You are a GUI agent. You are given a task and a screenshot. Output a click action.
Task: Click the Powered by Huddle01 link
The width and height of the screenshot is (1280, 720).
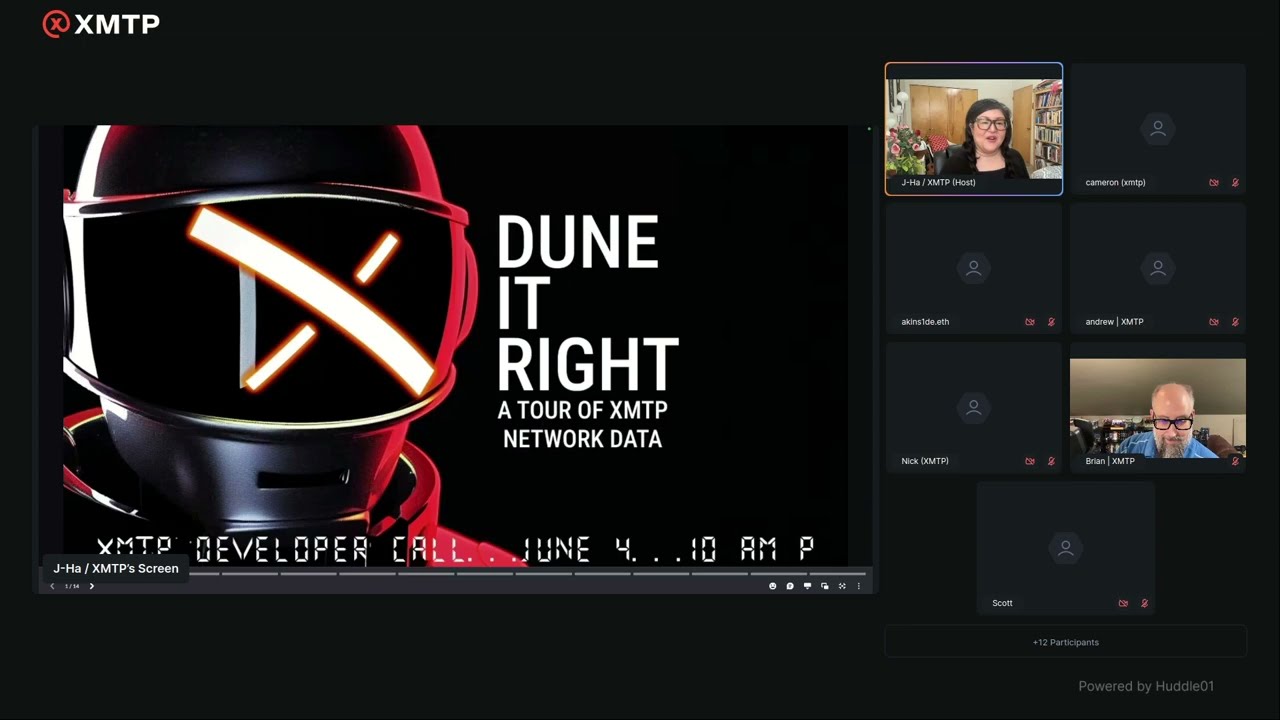(x=1145, y=686)
